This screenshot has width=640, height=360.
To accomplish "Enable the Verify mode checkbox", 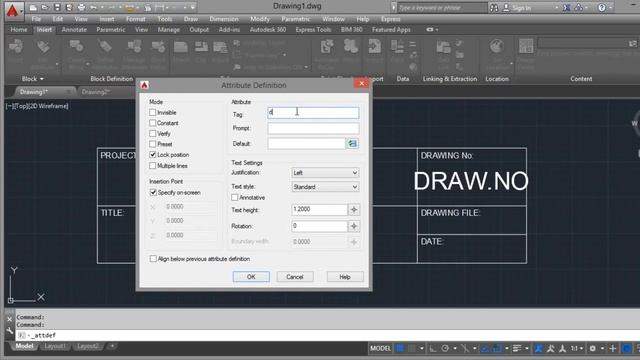I will [x=153, y=133].
